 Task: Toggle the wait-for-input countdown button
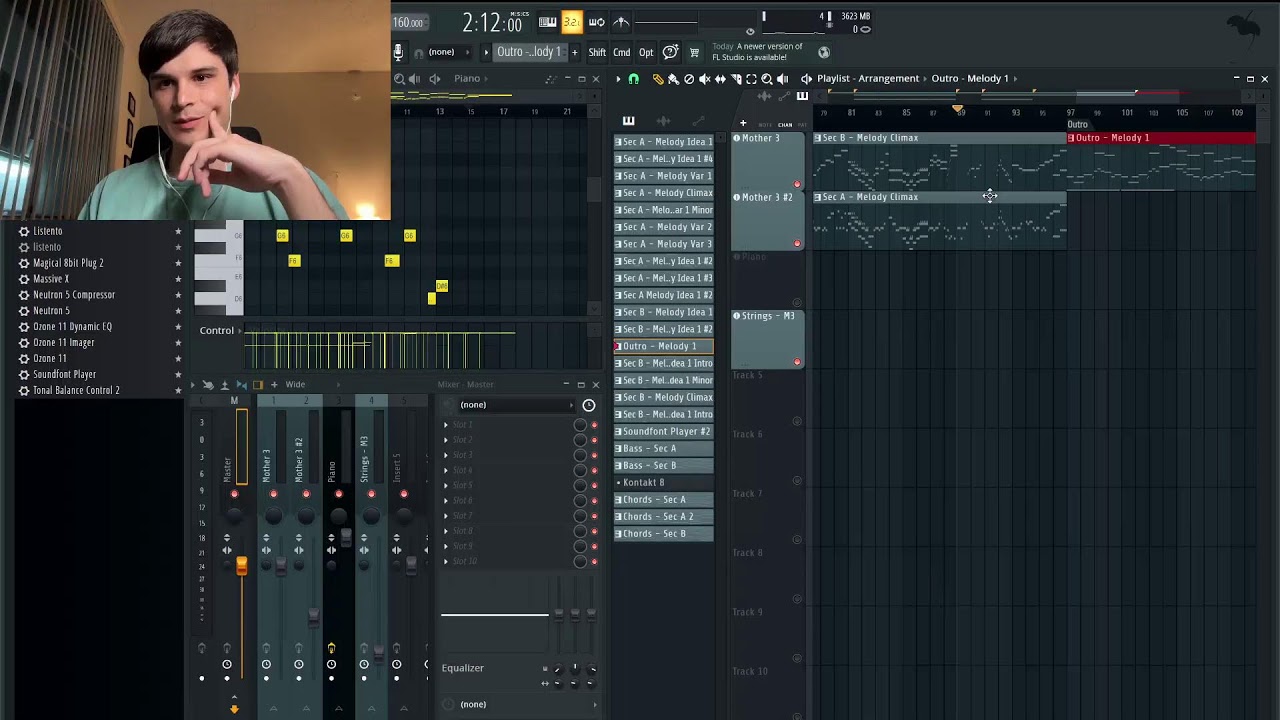(572, 22)
